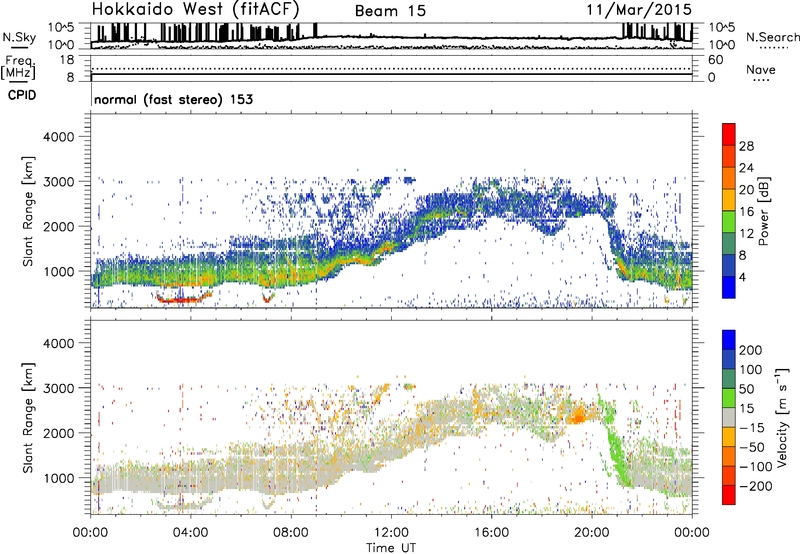Click the 'N.Search' legend label
Viewport: 800px width, 554px height.
[x=772, y=37]
